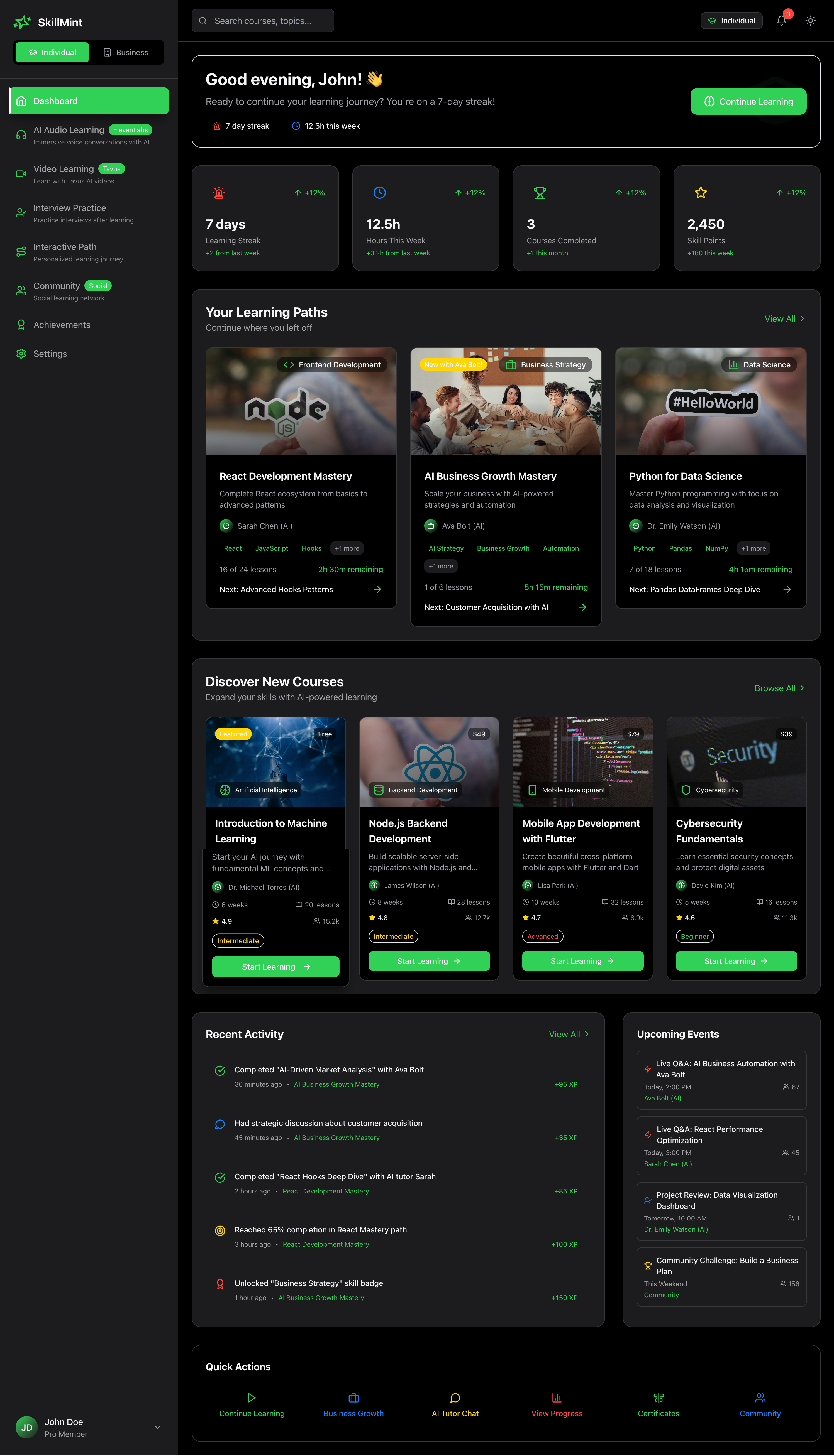The width and height of the screenshot is (834, 1456).
Task: Click the Settings gear icon in sidebar
Action: pyautogui.click(x=21, y=354)
